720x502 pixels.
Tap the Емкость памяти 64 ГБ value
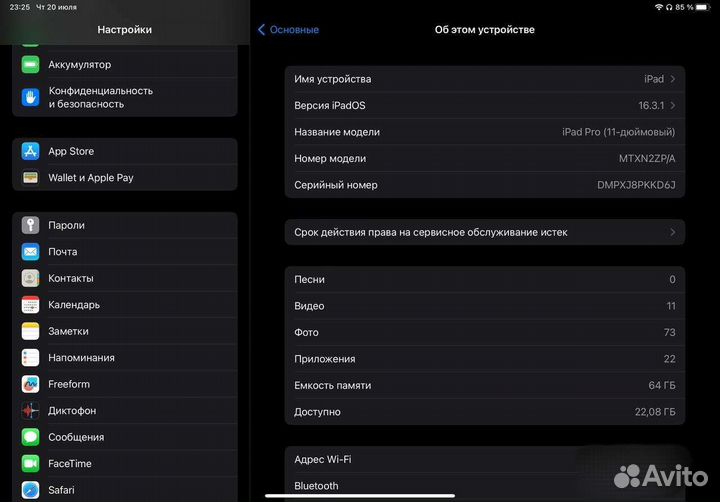662,385
